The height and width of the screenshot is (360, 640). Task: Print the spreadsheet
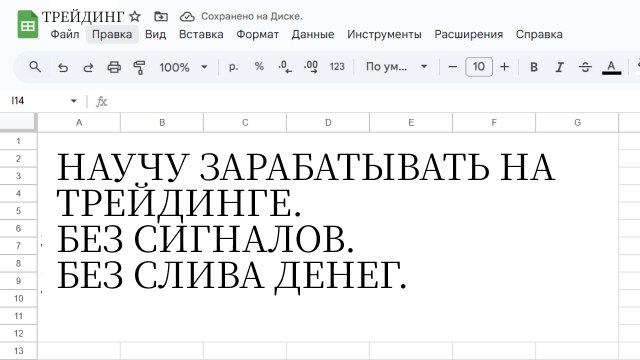click(114, 67)
